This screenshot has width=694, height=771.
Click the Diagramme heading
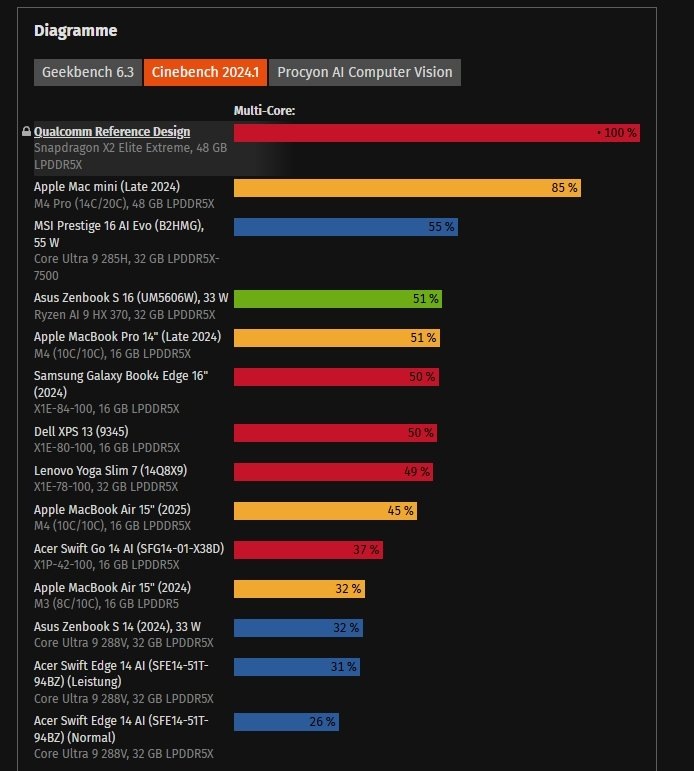tap(75, 30)
